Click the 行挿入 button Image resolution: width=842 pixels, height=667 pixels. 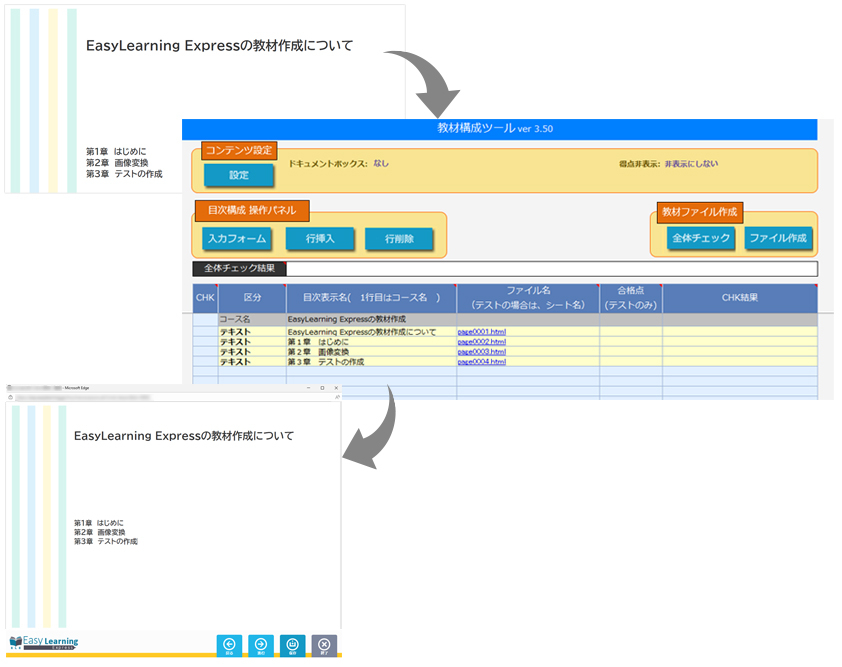pos(320,239)
